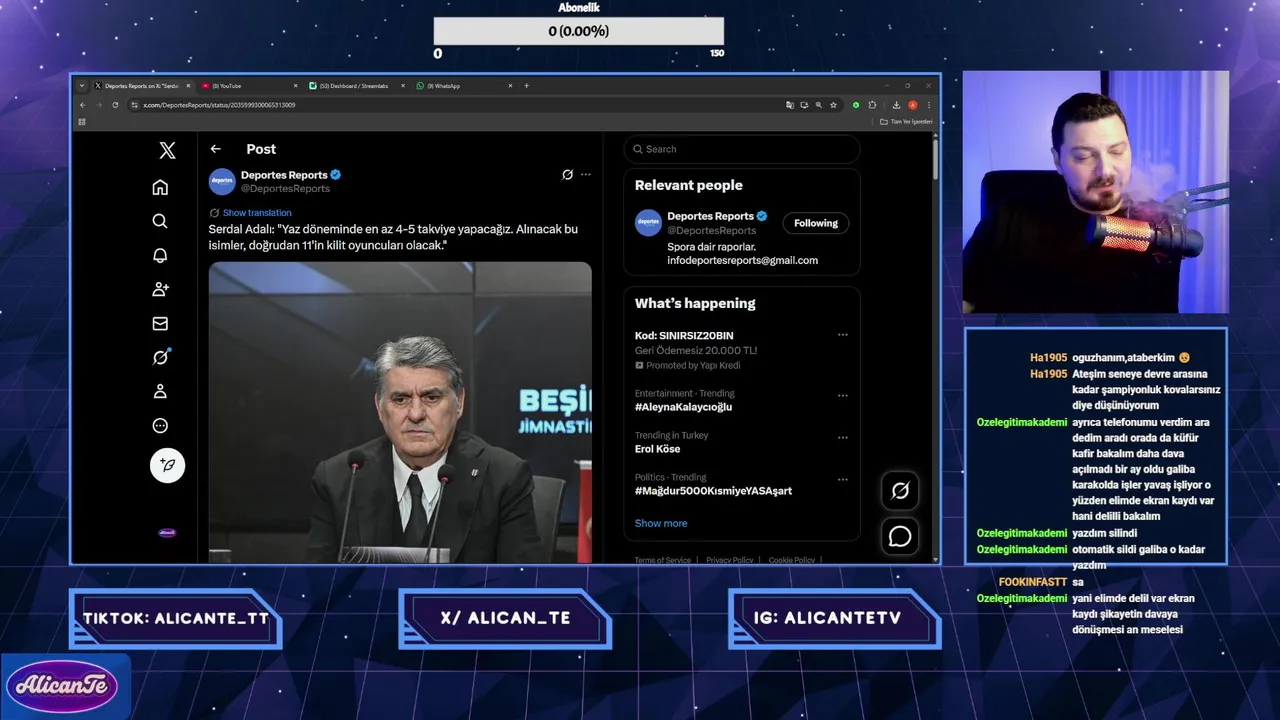Open More circle icon in sidebar

click(160, 425)
